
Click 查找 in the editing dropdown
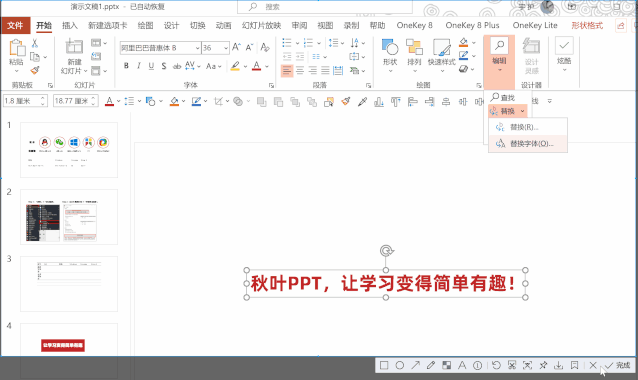[503, 98]
